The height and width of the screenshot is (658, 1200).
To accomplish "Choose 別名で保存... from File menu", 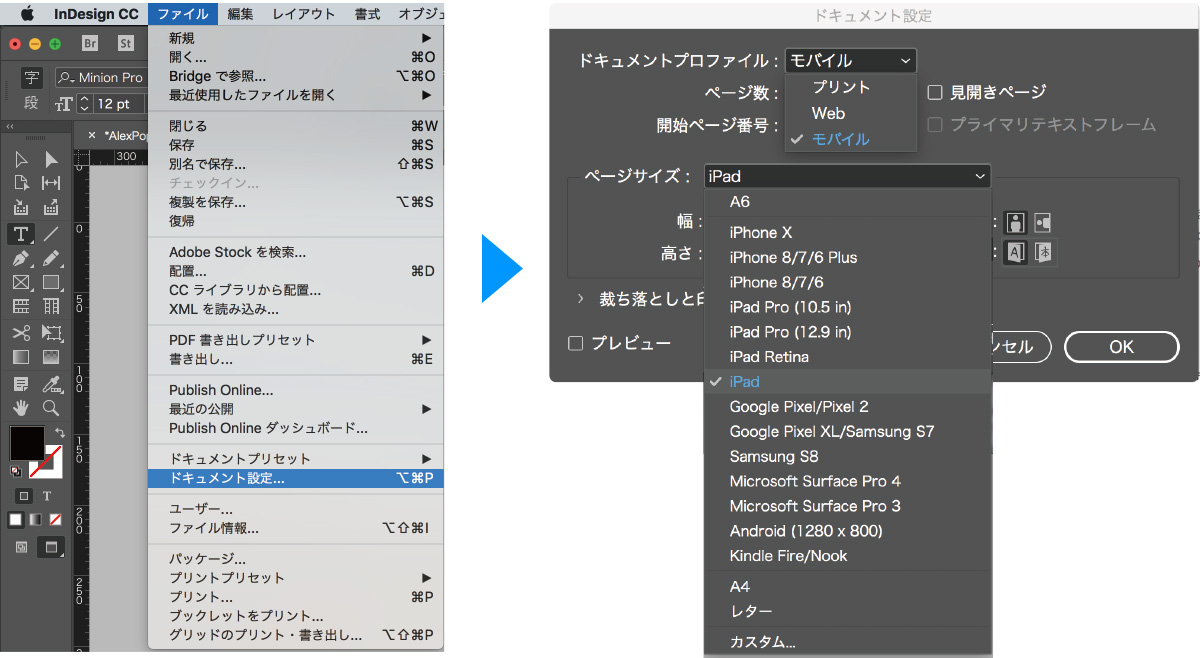I will (295, 164).
